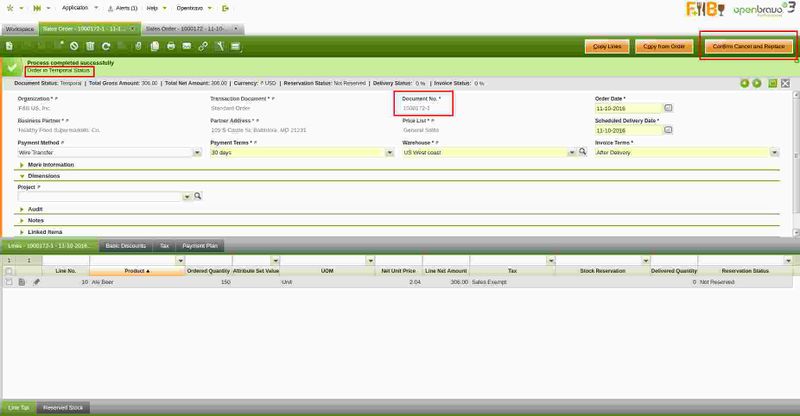Viewport: 800px width, 416px height.
Task: Click the Delete record trash icon
Action: coord(91,46)
